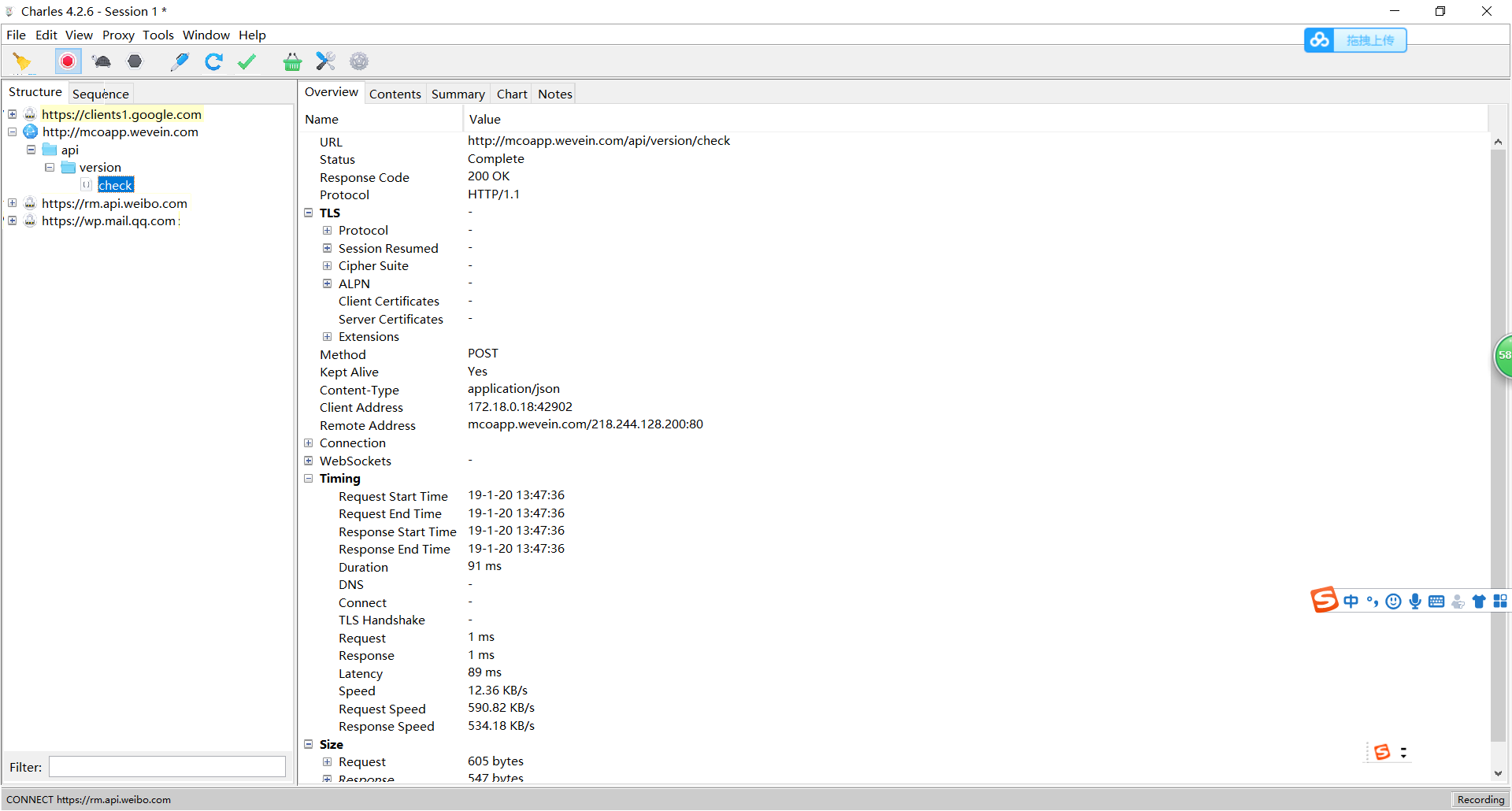Image resolution: width=1512 pixels, height=811 pixels.
Task: Expand the Connection section
Action: [309, 443]
